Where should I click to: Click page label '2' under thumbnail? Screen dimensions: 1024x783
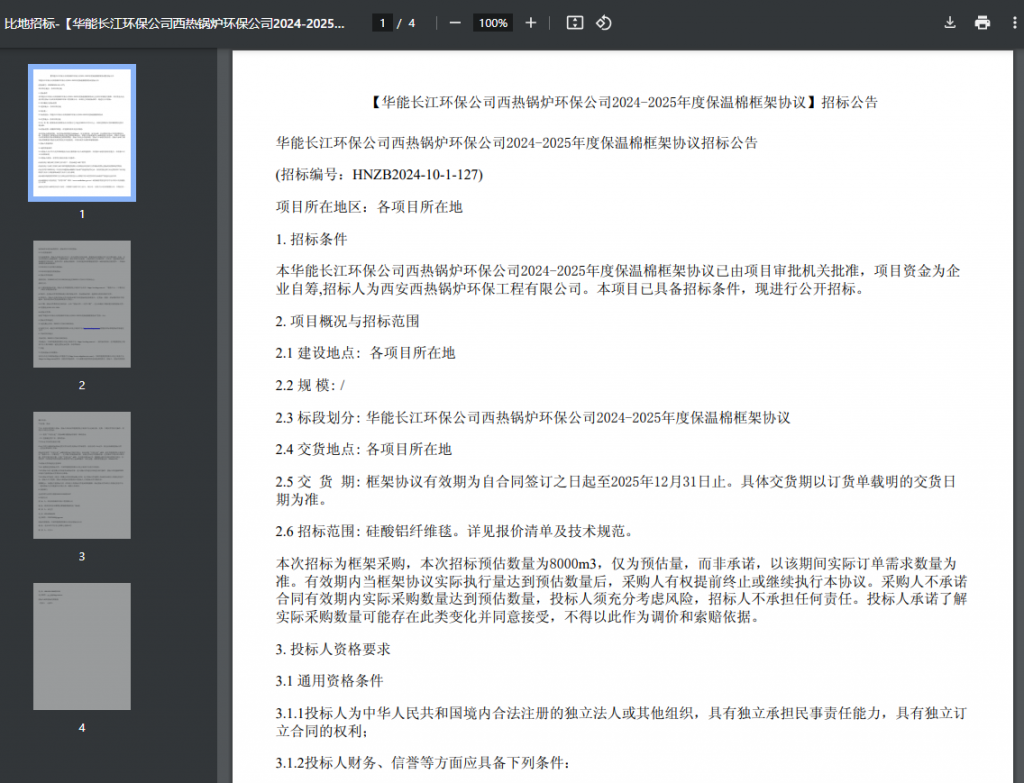82,385
